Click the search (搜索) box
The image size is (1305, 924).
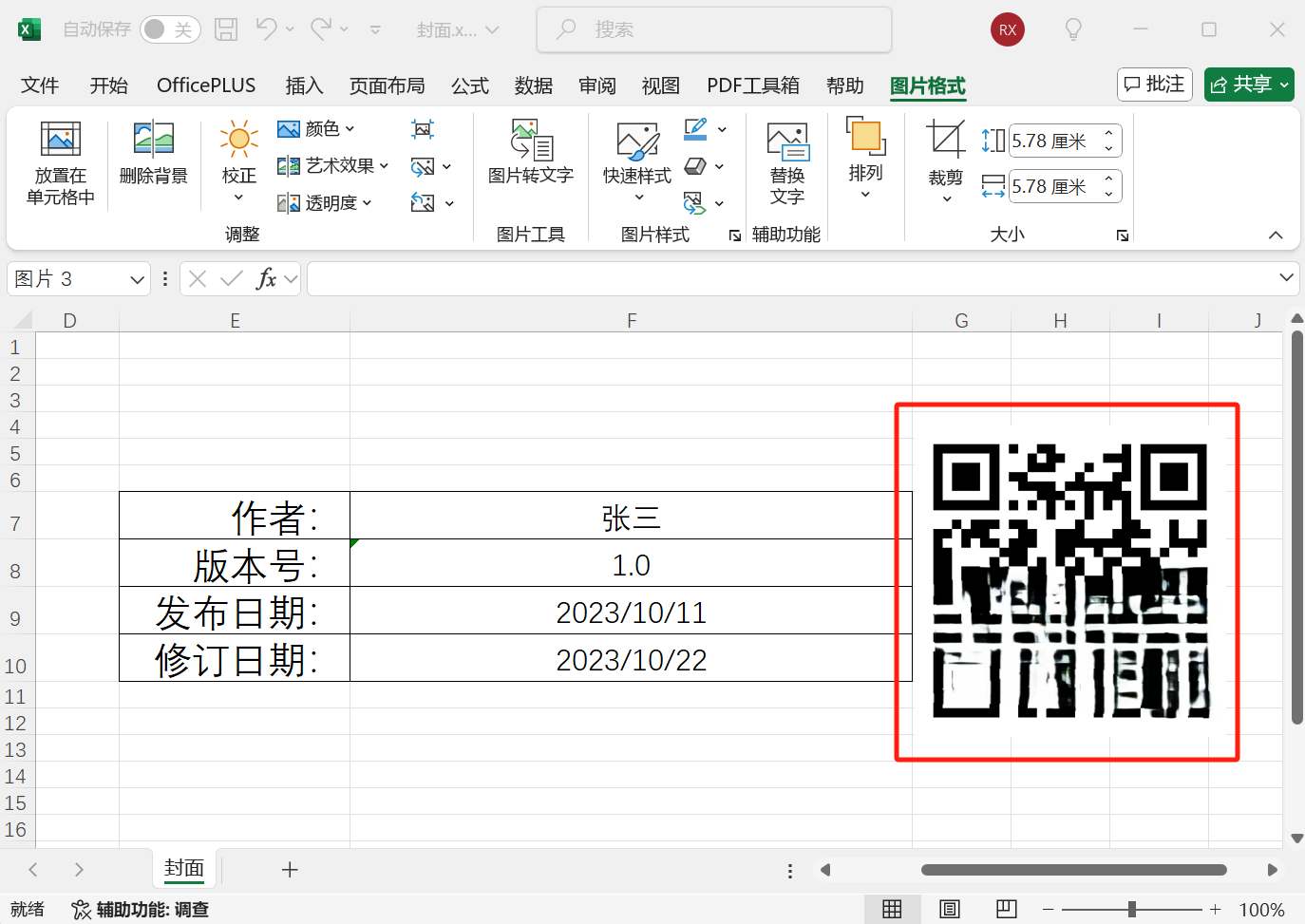[714, 29]
